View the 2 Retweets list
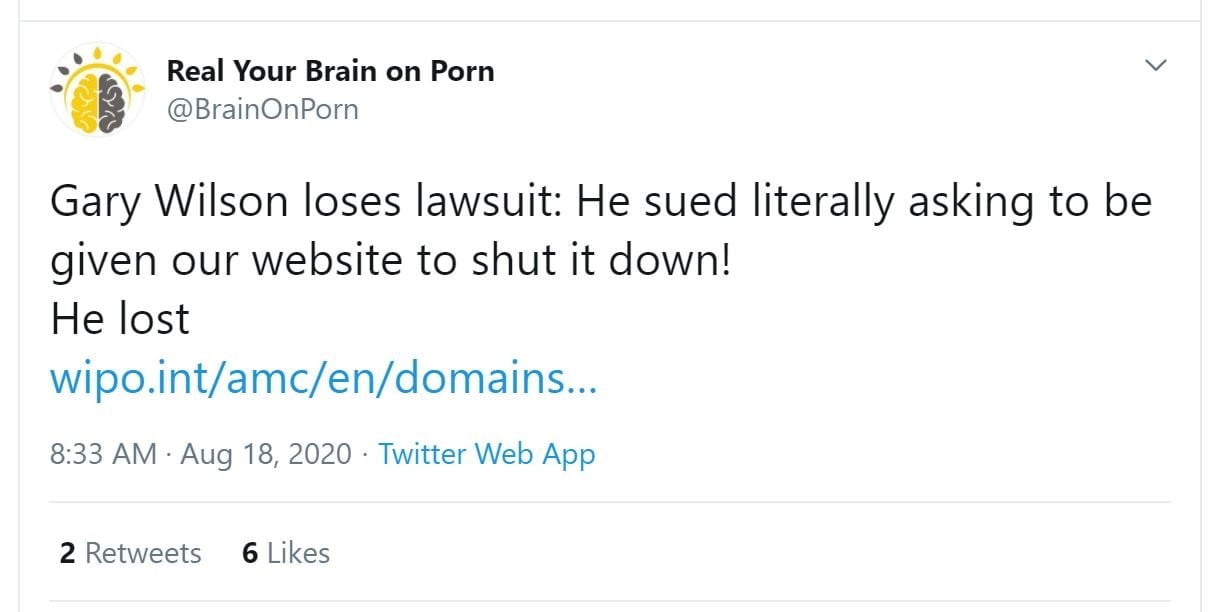1212x612 pixels. (x=130, y=553)
